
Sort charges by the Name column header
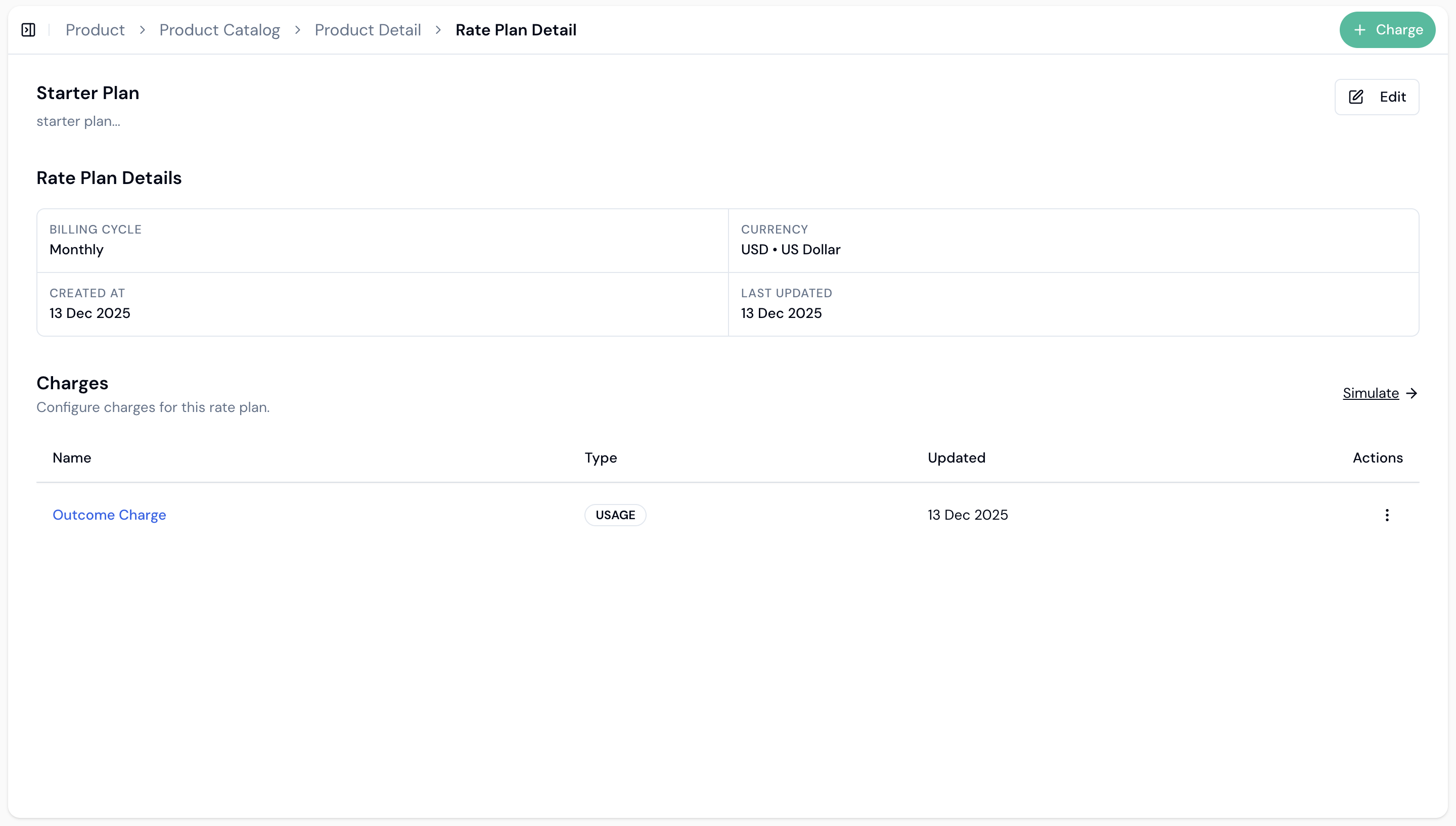tap(71, 457)
